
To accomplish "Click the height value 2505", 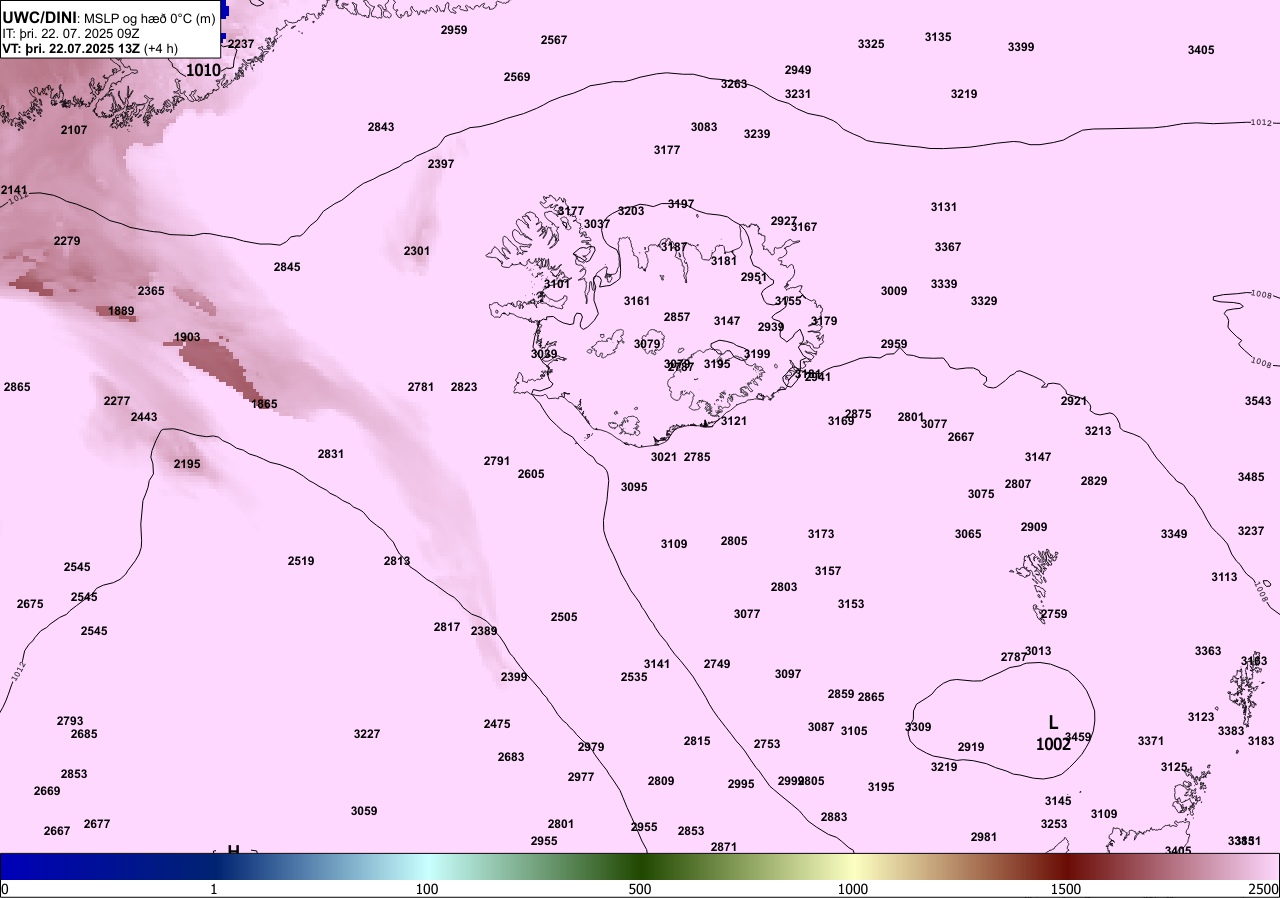I will click(x=564, y=617).
